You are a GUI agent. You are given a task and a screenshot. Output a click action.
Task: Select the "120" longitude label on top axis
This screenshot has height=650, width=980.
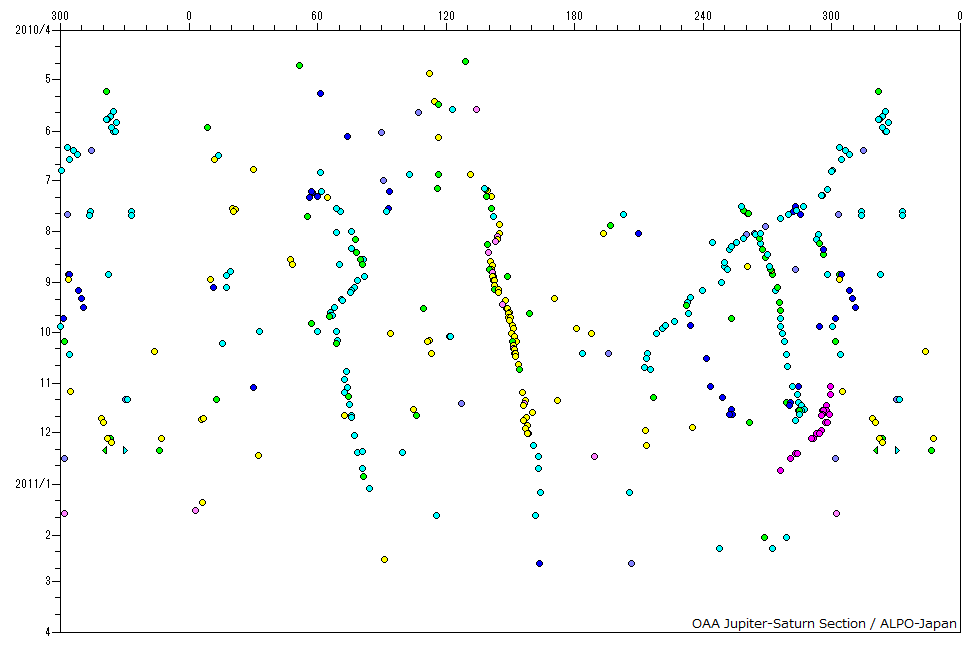point(446,16)
